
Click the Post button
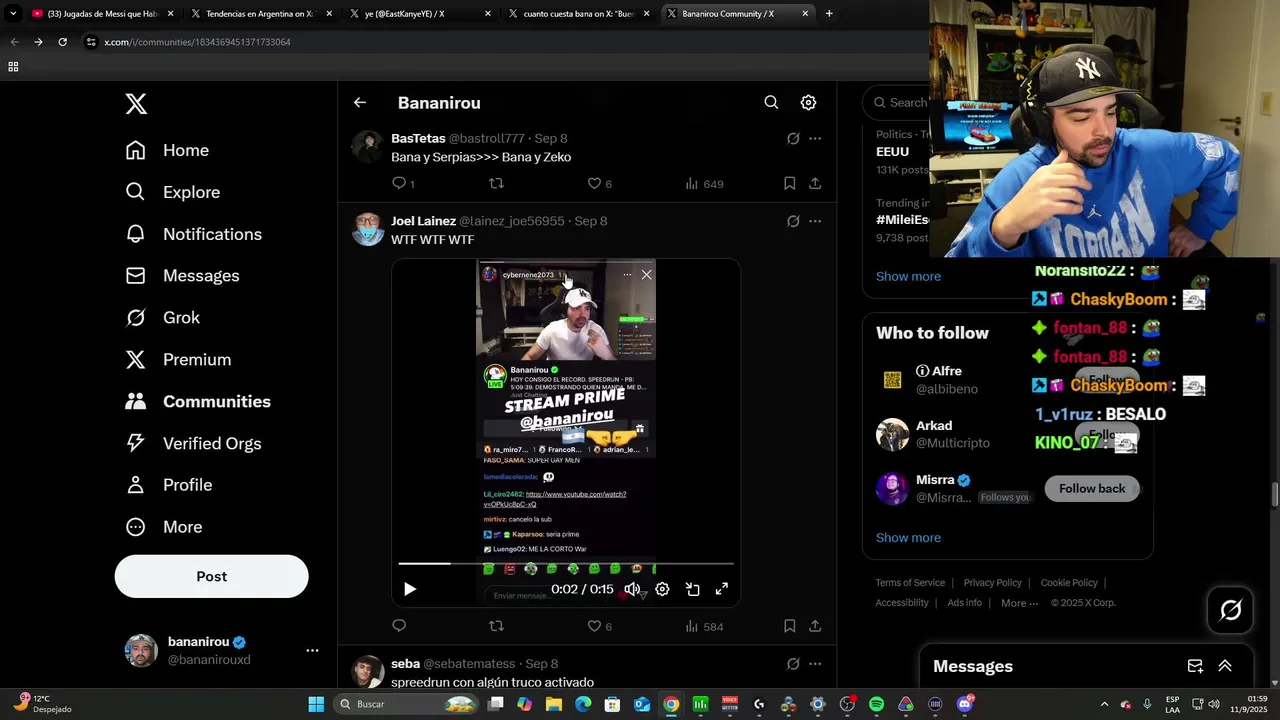(211, 576)
